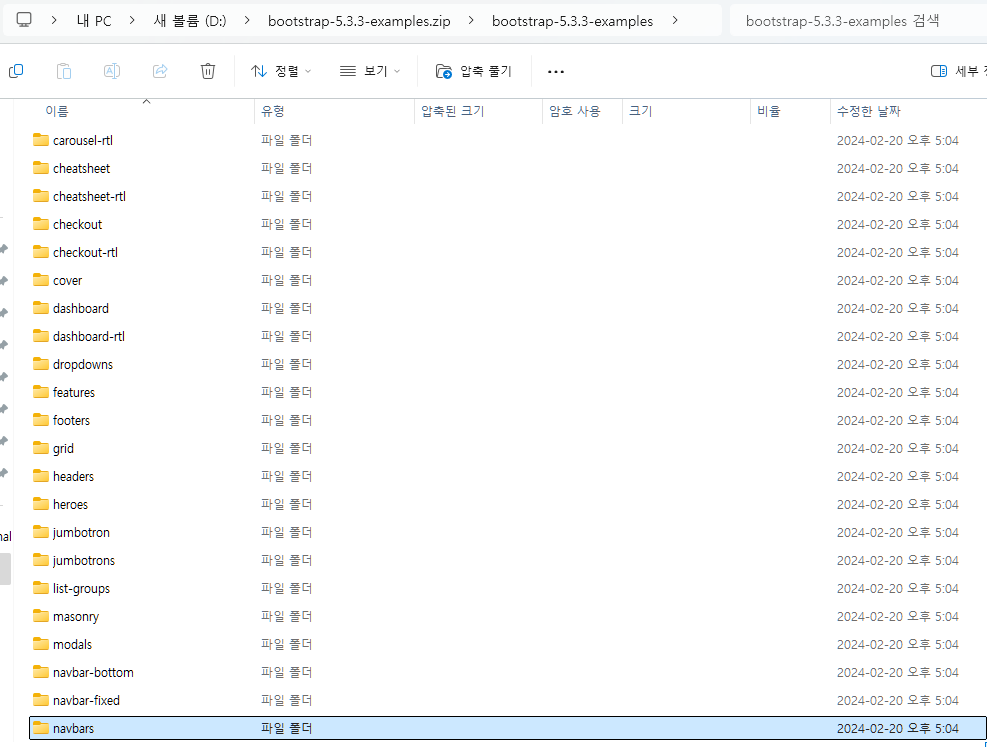Select the checkout folder icon
This screenshot has width=987, height=747.
tap(41, 223)
